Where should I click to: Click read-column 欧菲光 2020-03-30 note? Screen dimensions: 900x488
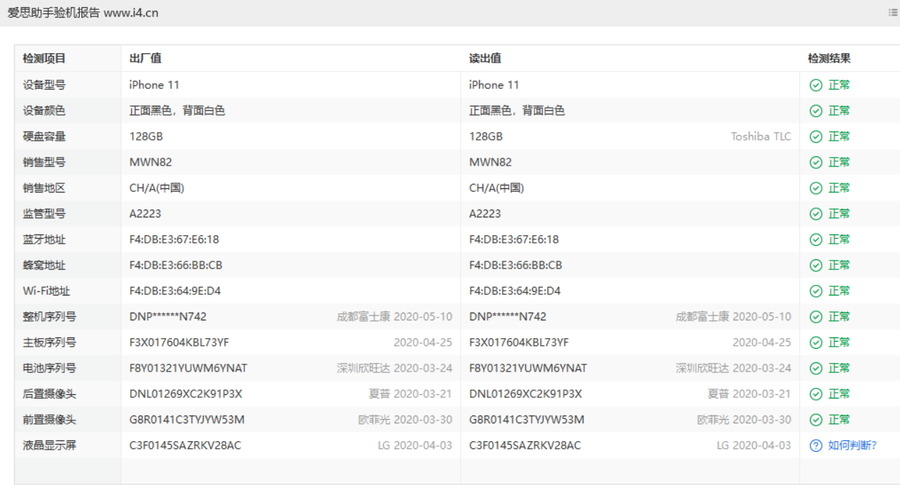[744, 420]
